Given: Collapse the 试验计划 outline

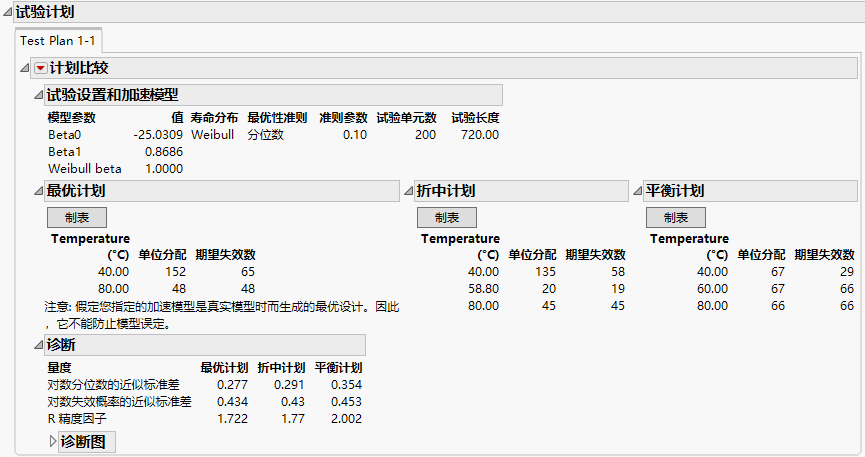Looking at the screenshot, I should click(x=7, y=12).
